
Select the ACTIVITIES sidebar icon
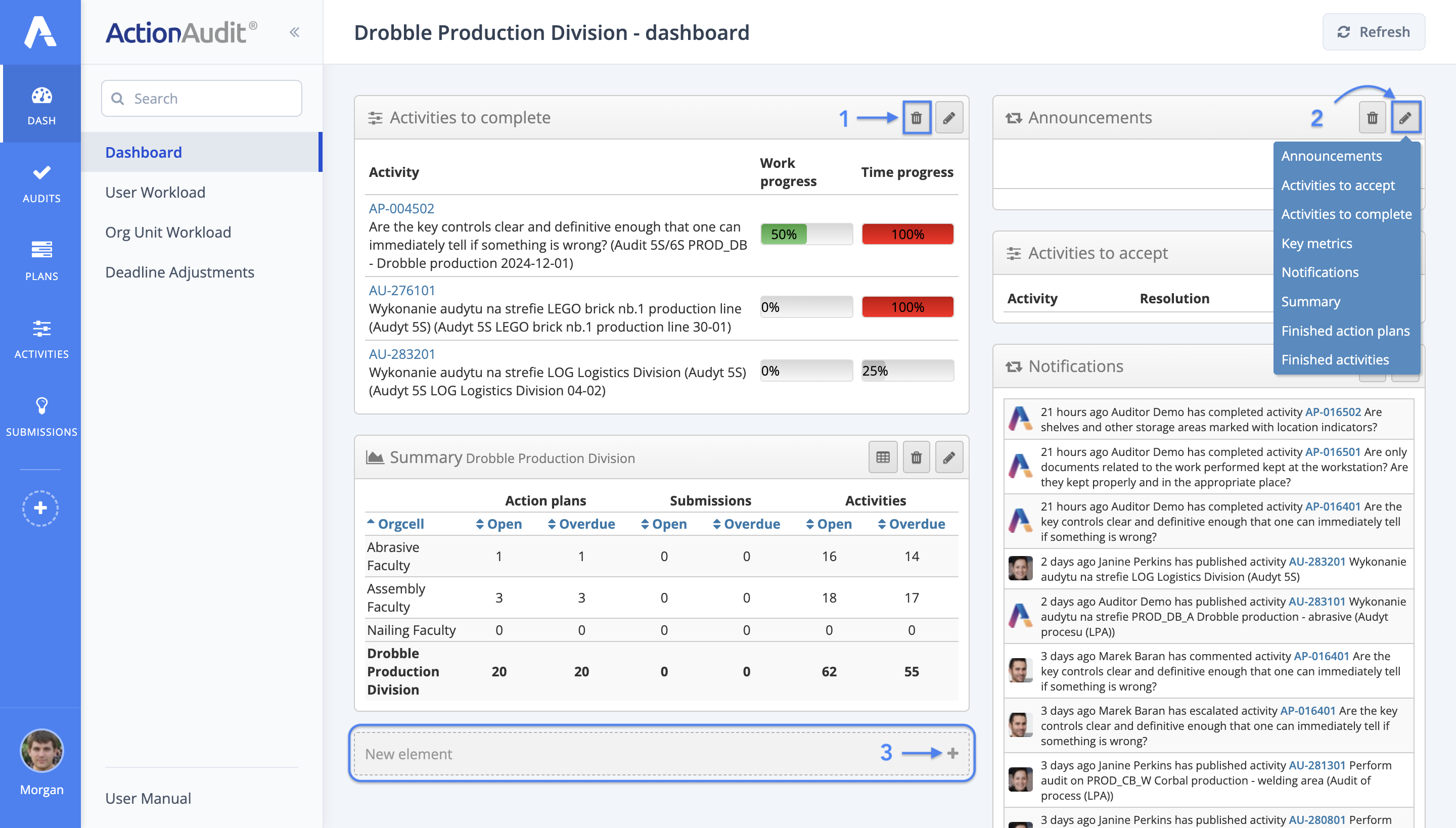pos(40,338)
